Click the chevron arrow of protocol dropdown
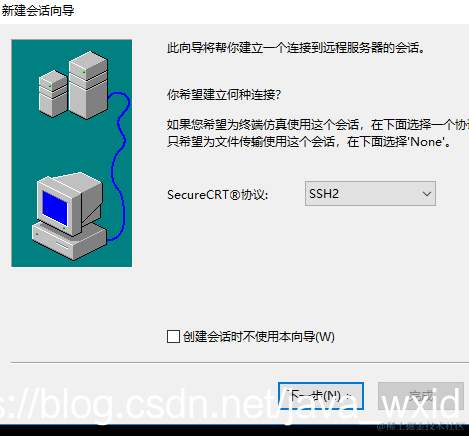The image size is (469, 436). [427, 194]
